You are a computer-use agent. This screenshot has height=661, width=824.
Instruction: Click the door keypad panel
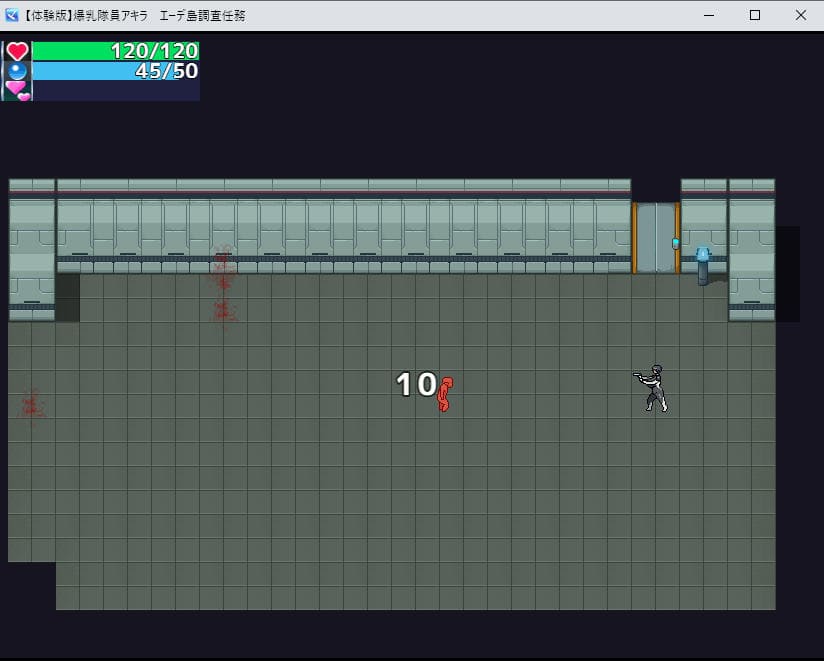click(675, 243)
